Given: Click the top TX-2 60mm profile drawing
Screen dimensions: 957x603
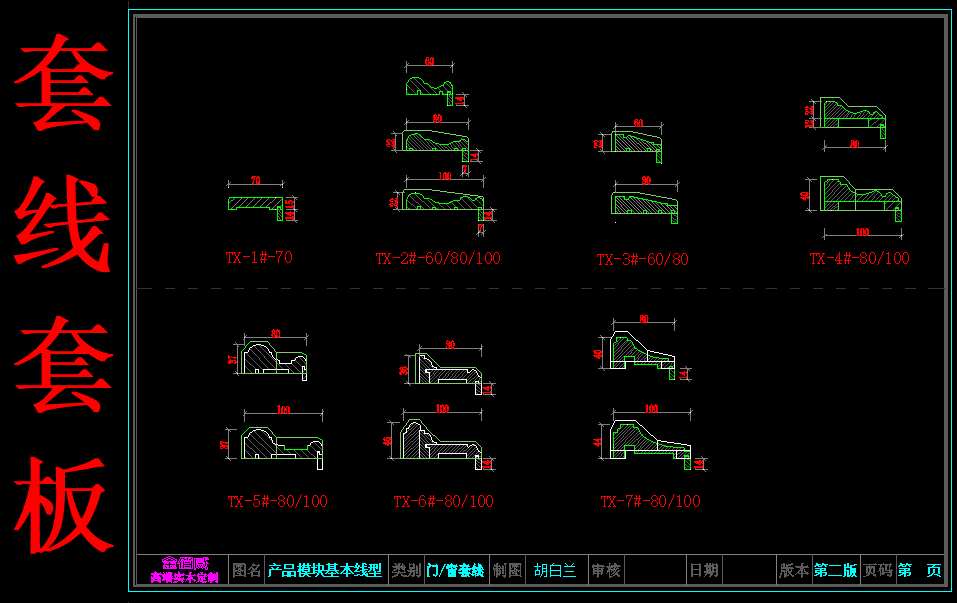Looking at the screenshot, I should coord(430,86).
